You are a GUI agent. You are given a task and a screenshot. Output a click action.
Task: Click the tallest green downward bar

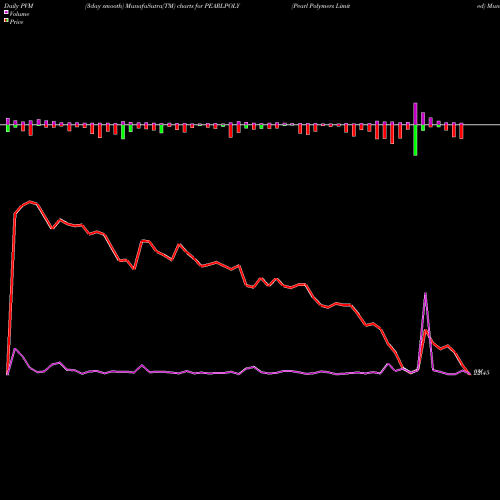click(x=415, y=140)
